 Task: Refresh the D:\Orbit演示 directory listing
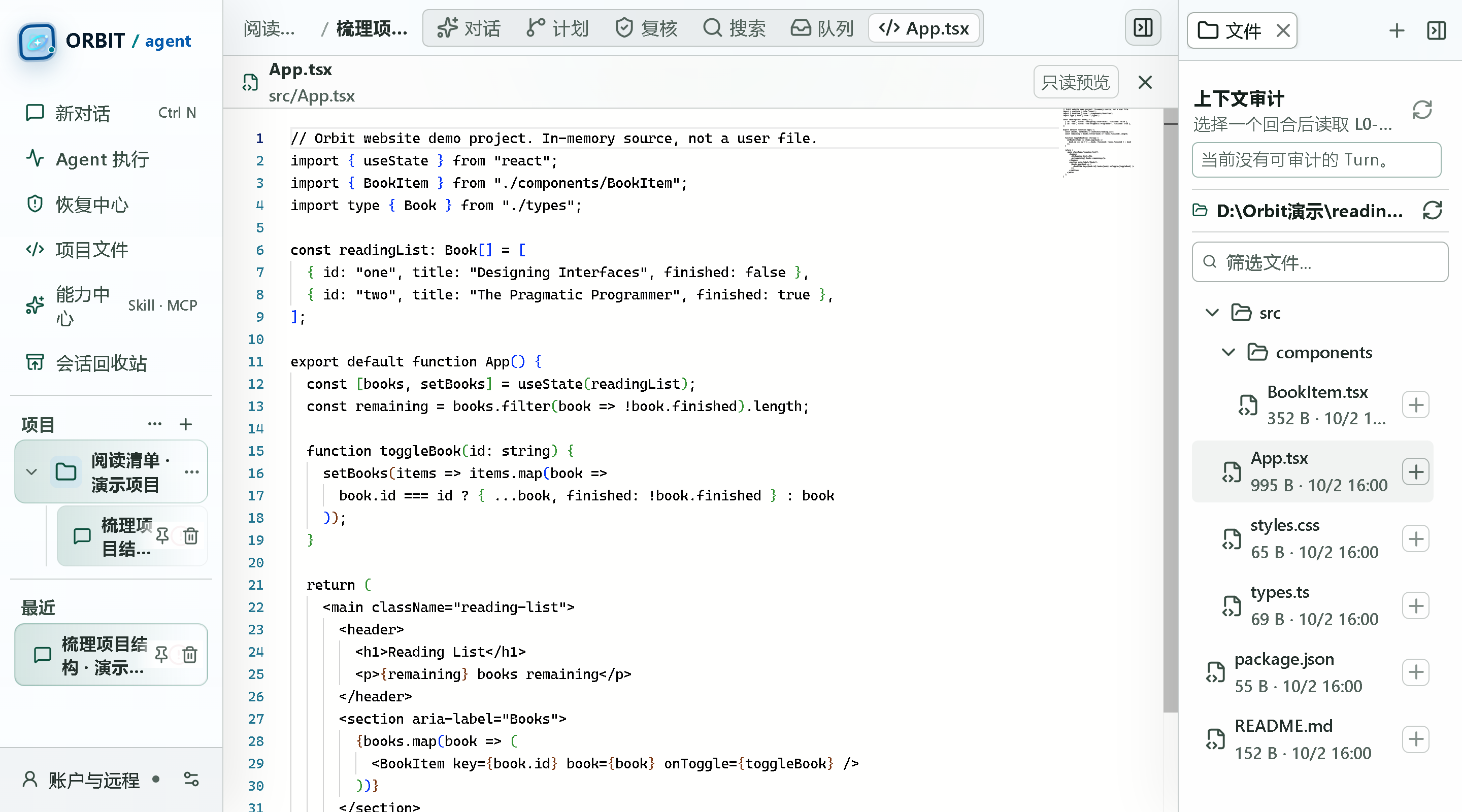[x=1433, y=211]
